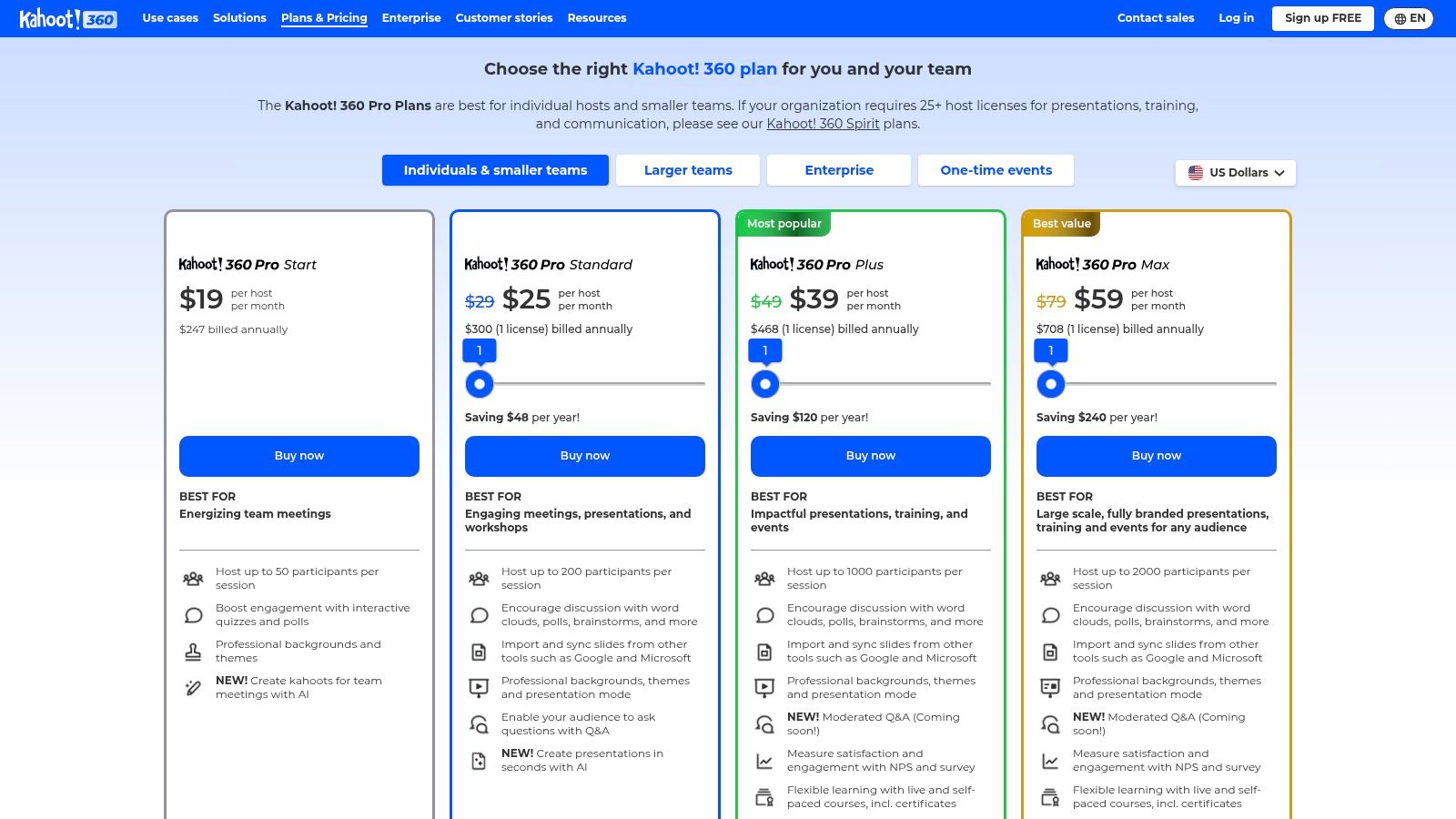Open the Enterprise navigation menu
This screenshot has height=819, width=1456.
point(411,18)
